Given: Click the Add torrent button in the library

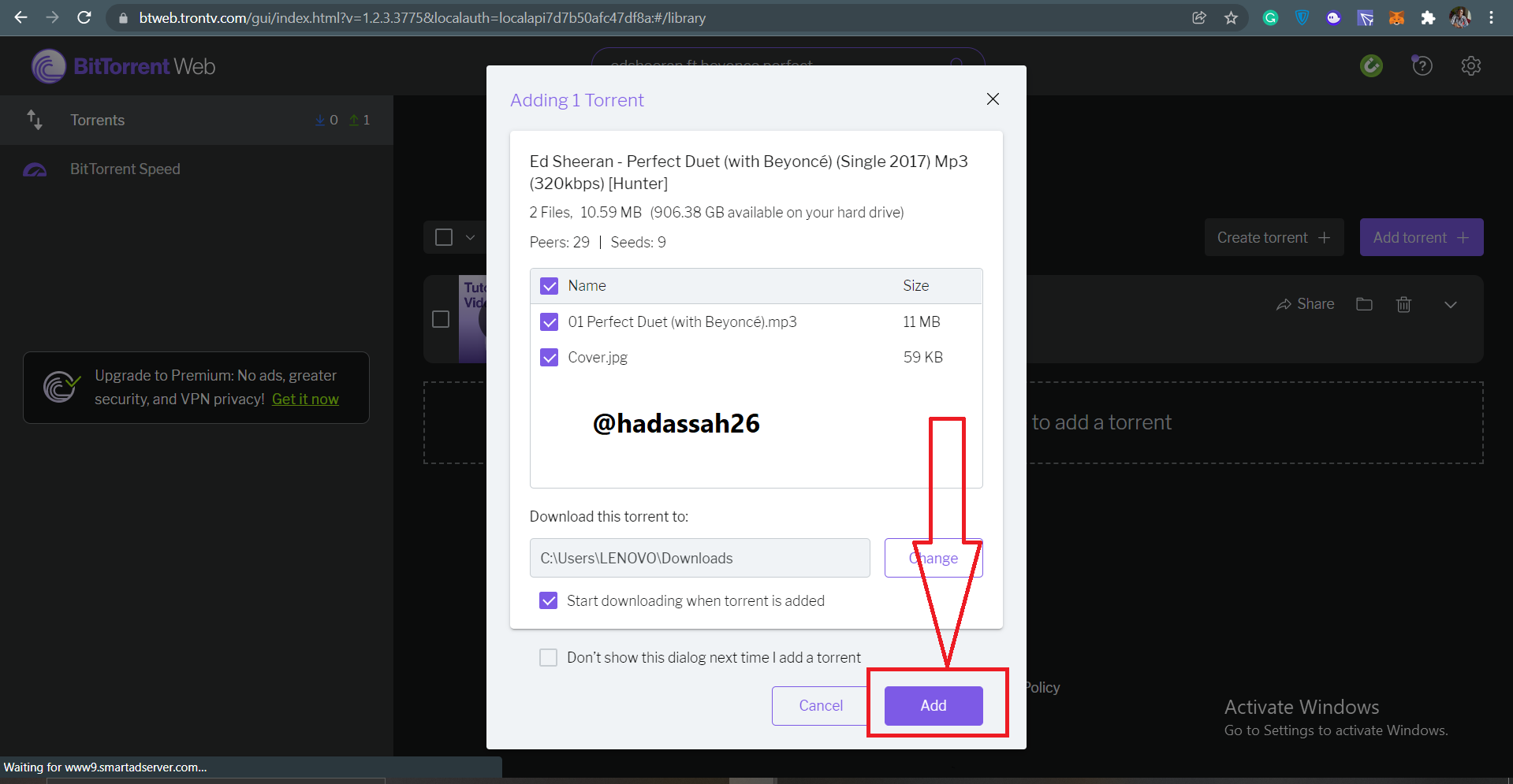Looking at the screenshot, I should click(x=1421, y=237).
